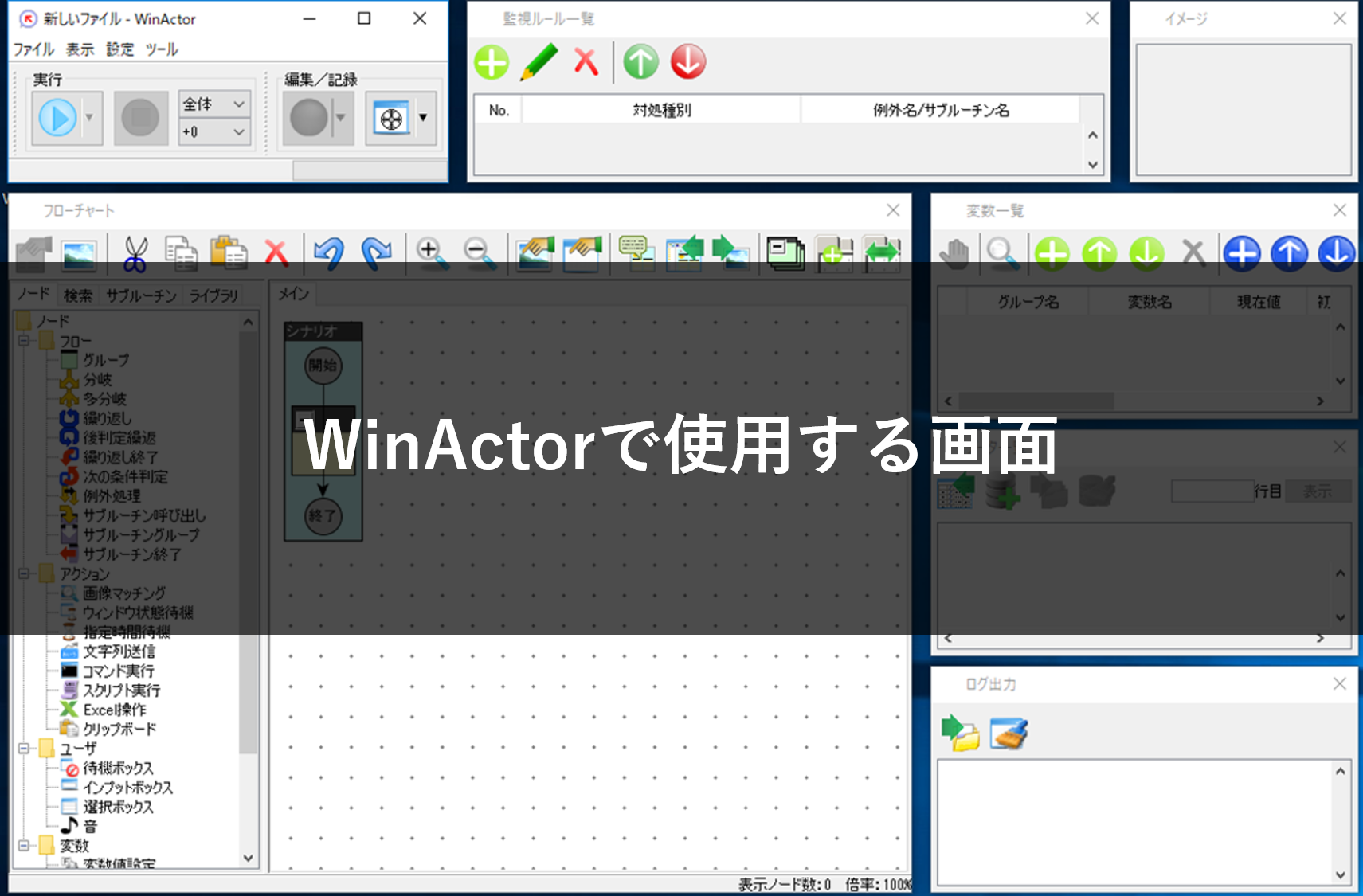Add variable with the green plus icon
Screen dimensions: 1363x896
coord(1052,253)
